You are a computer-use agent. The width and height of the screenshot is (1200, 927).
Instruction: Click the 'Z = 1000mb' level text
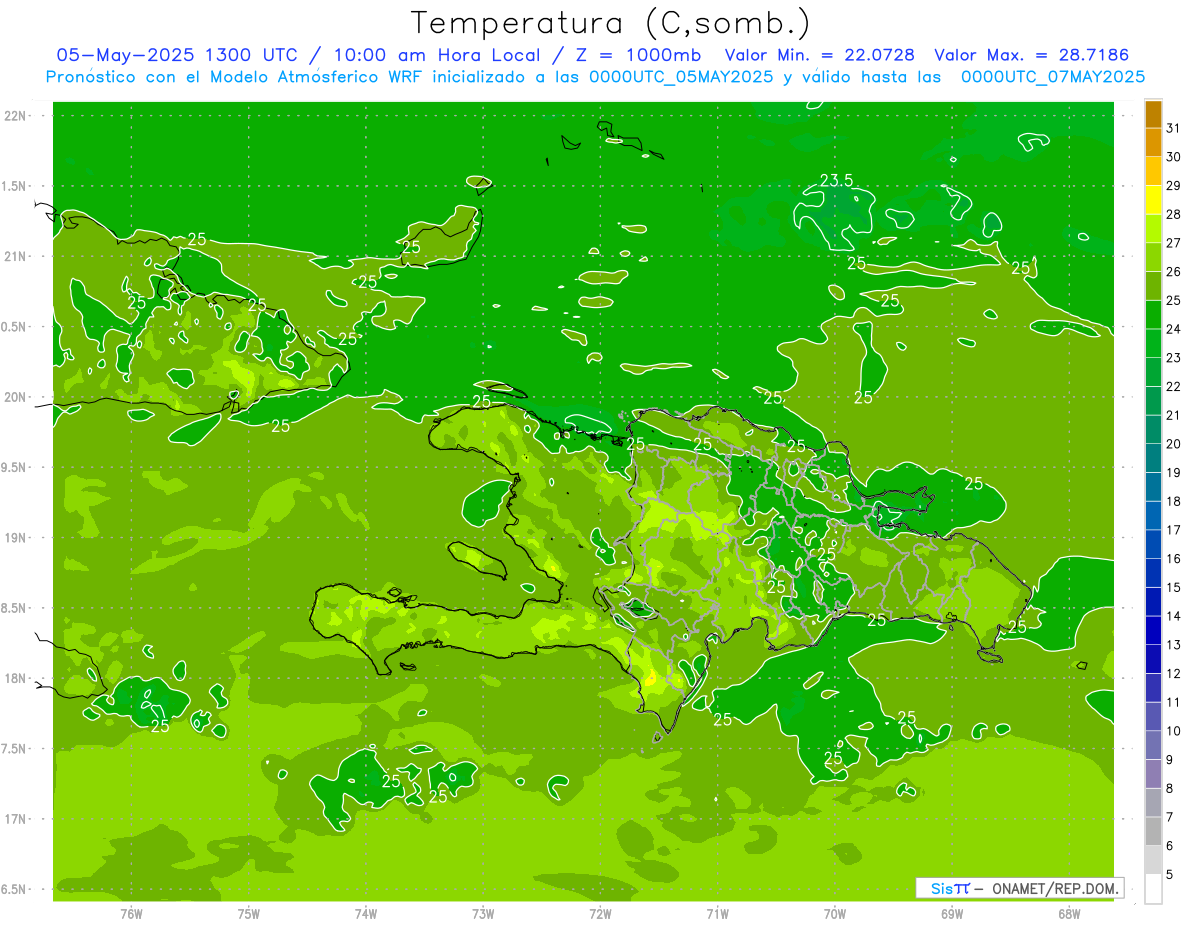coord(637,55)
